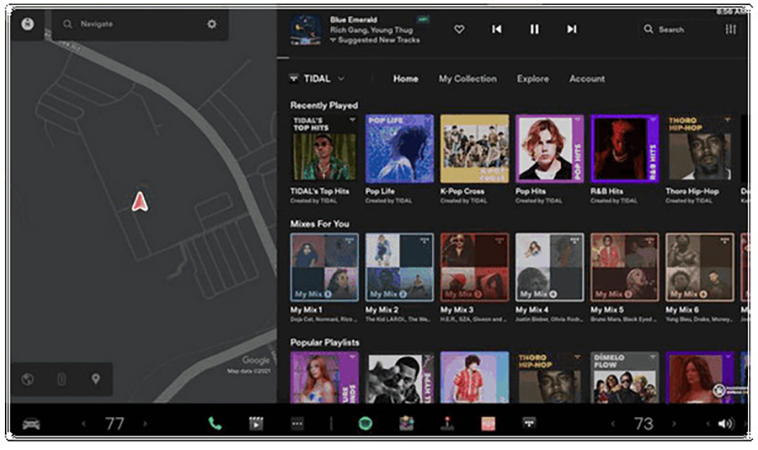Viewport: 758px width, 450px height.
Task: Tap the magnifier icon beside Search
Action: click(648, 29)
